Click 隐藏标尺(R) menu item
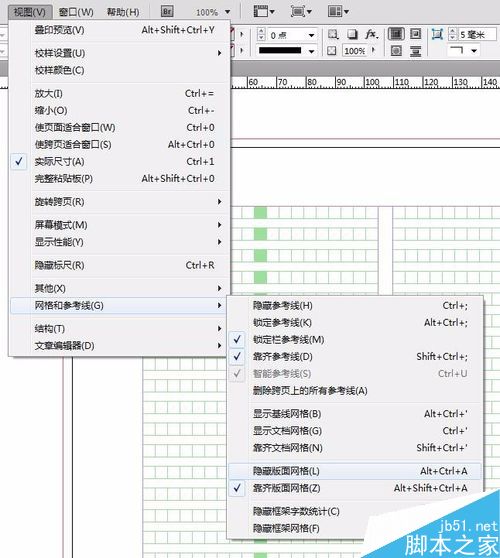 tap(120, 265)
